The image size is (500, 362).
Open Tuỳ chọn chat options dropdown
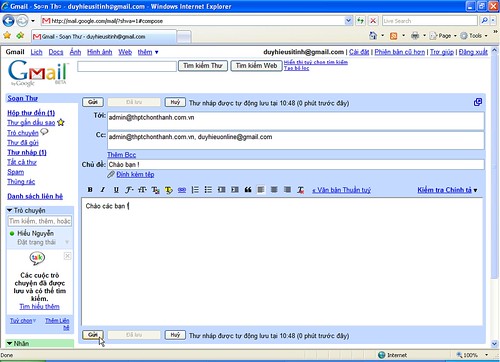tap(23, 321)
